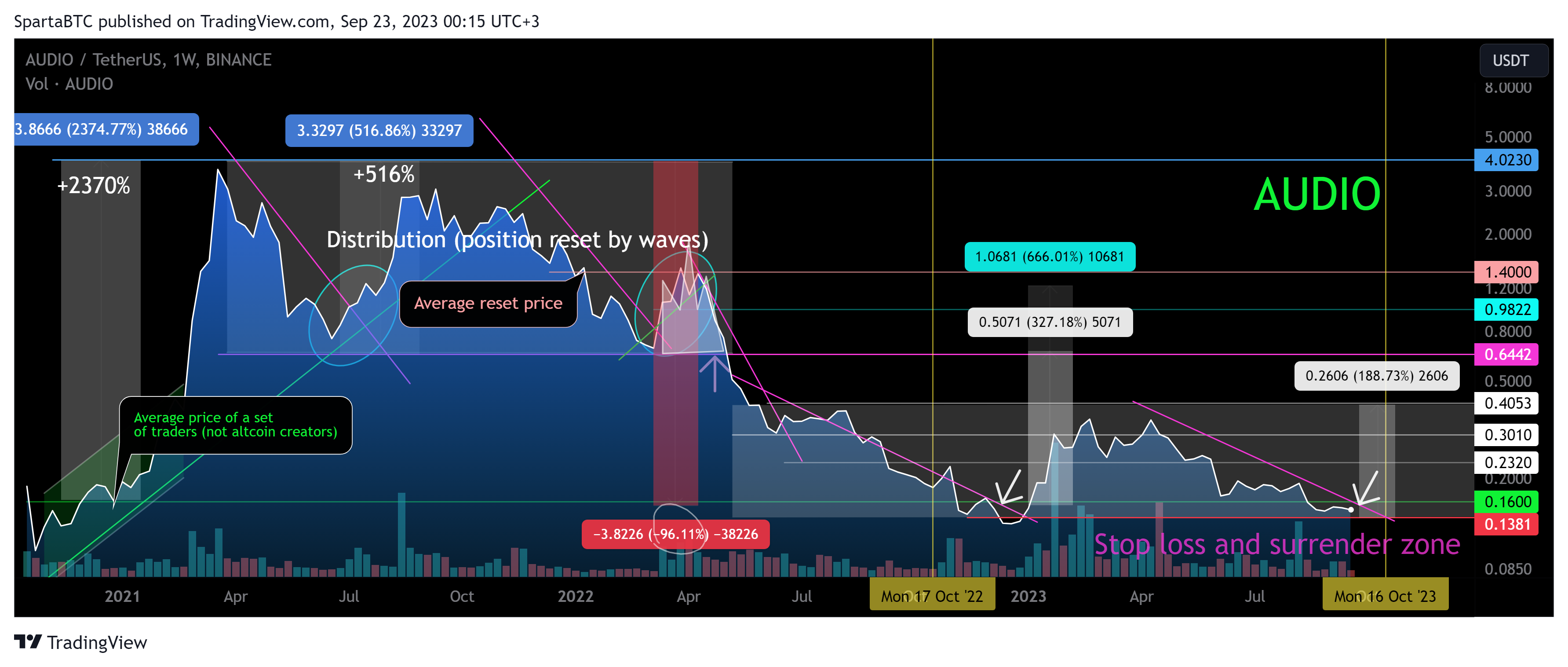
Task: Click the 0.0850 price scale value
Action: (x=1507, y=569)
